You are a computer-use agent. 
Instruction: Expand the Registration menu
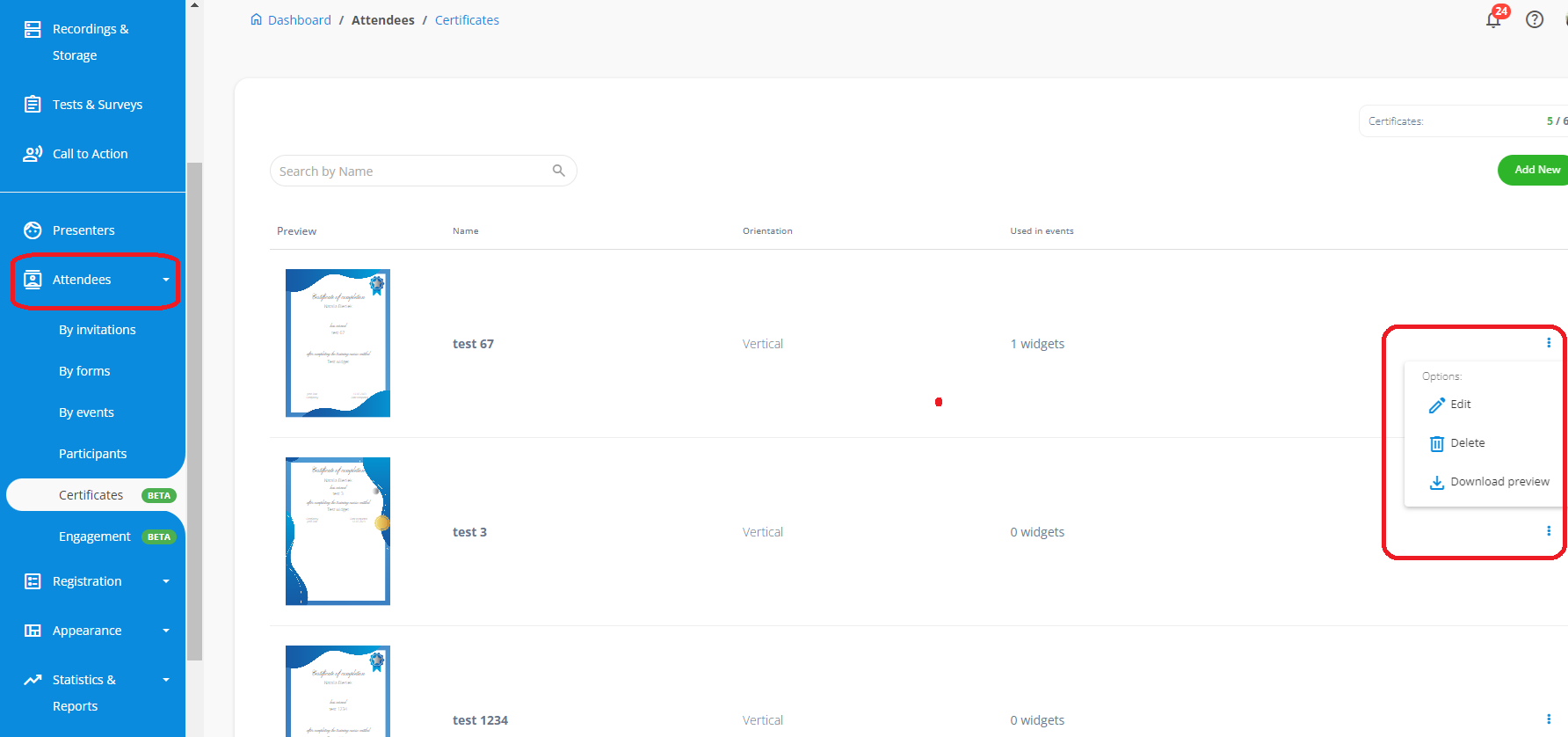coord(166,581)
